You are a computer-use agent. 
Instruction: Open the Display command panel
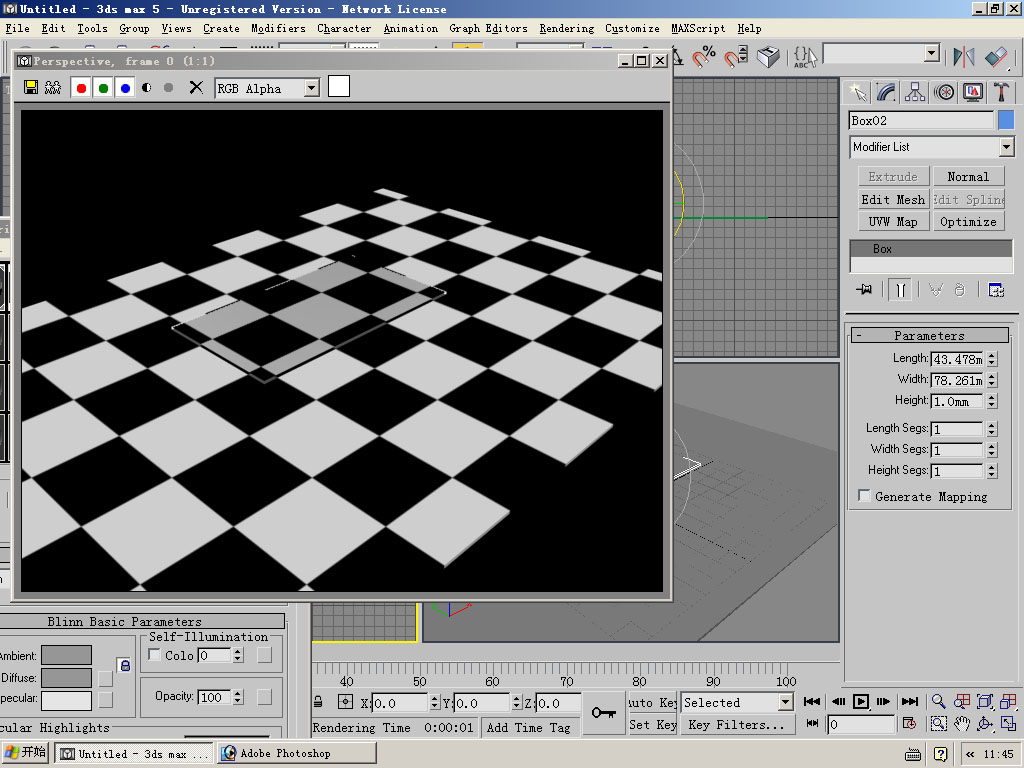click(x=973, y=93)
